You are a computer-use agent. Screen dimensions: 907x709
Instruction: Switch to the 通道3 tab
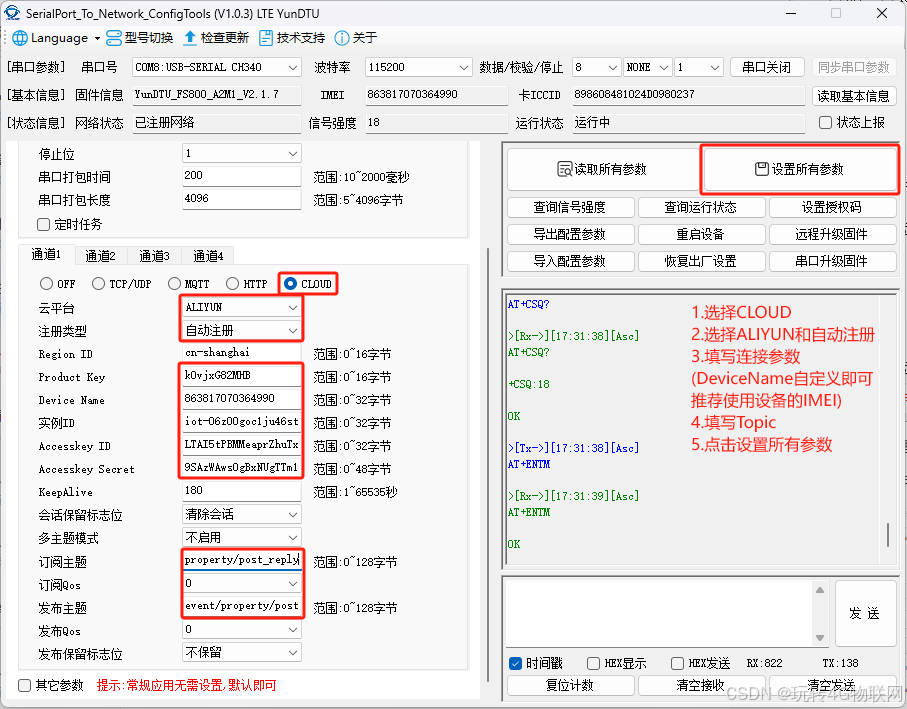[154, 256]
